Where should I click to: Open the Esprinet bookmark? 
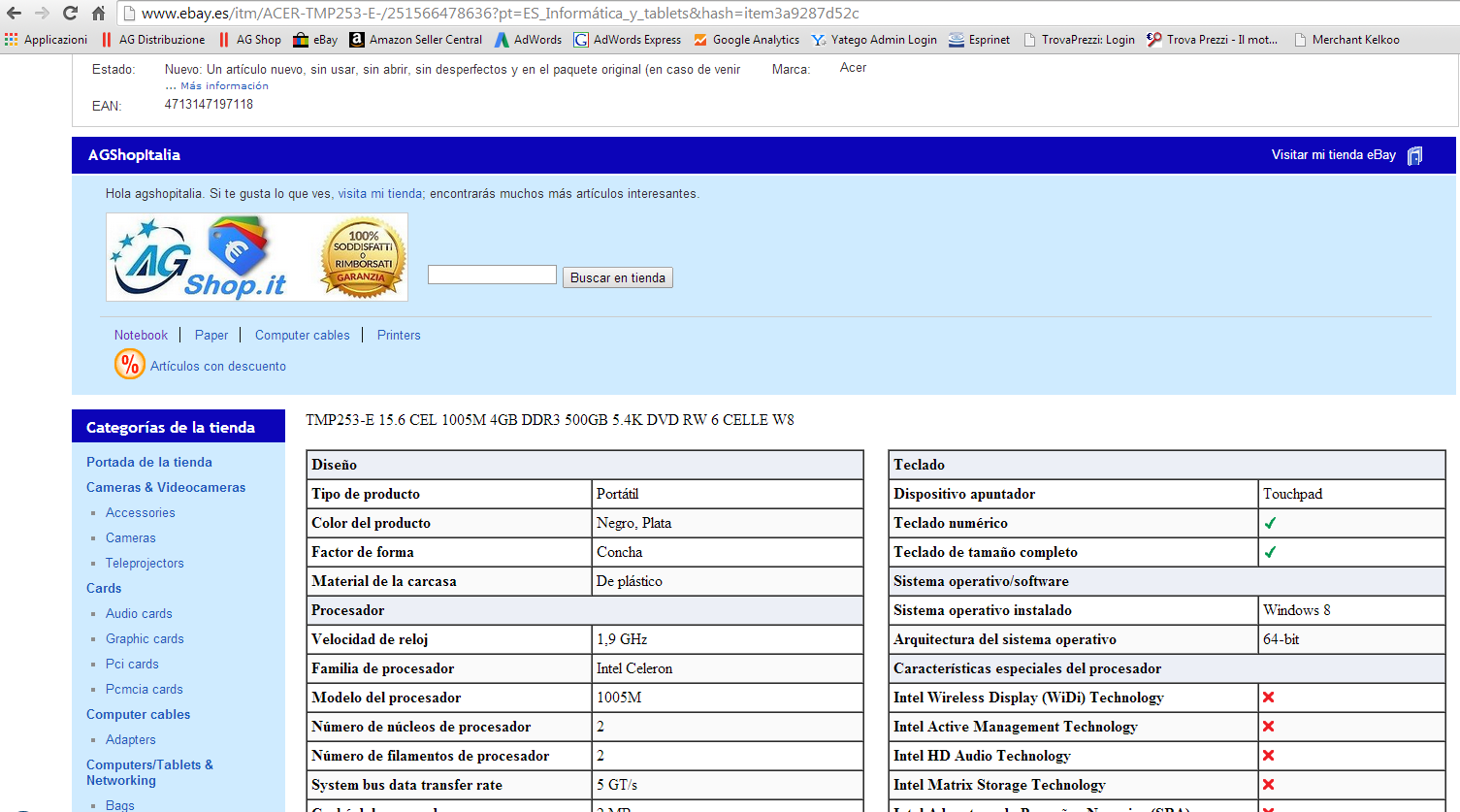(980, 40)
